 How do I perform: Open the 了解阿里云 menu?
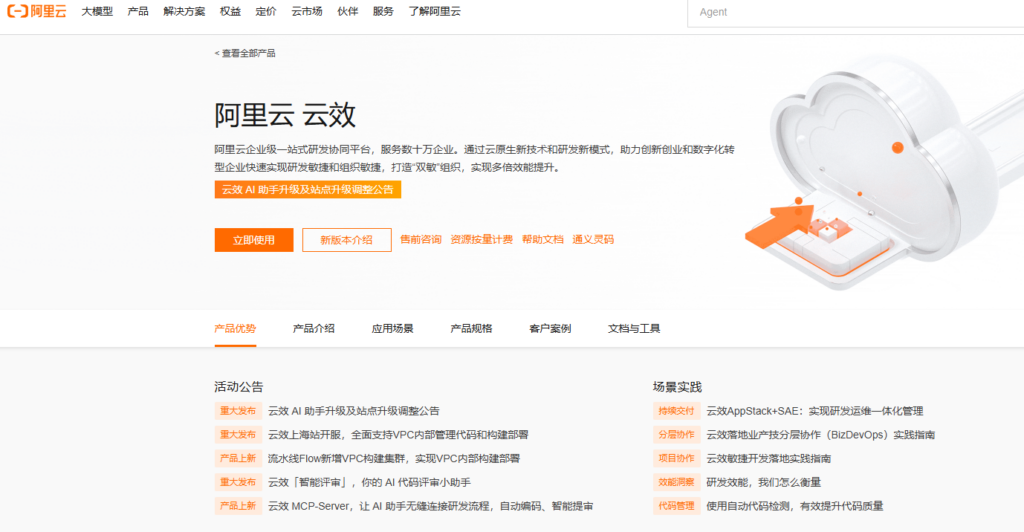click(434, 11)
